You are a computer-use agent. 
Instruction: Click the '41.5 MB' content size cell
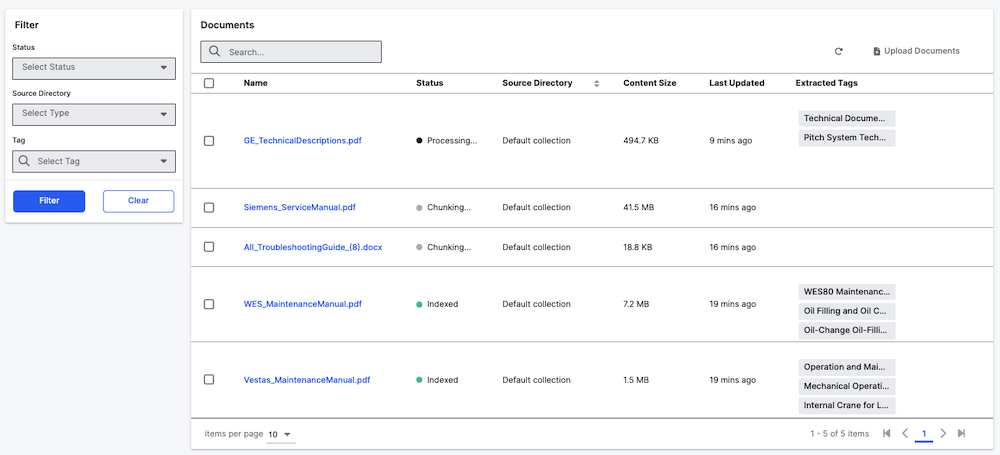(638, 207)
